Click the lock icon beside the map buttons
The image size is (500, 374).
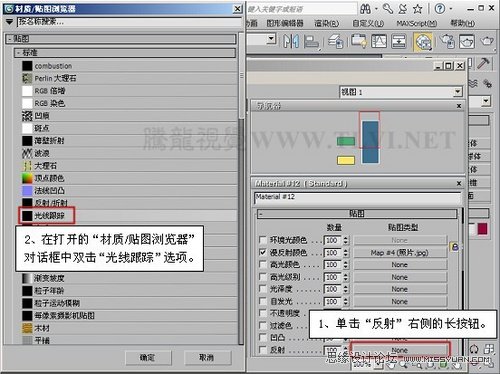pos(455,247)
